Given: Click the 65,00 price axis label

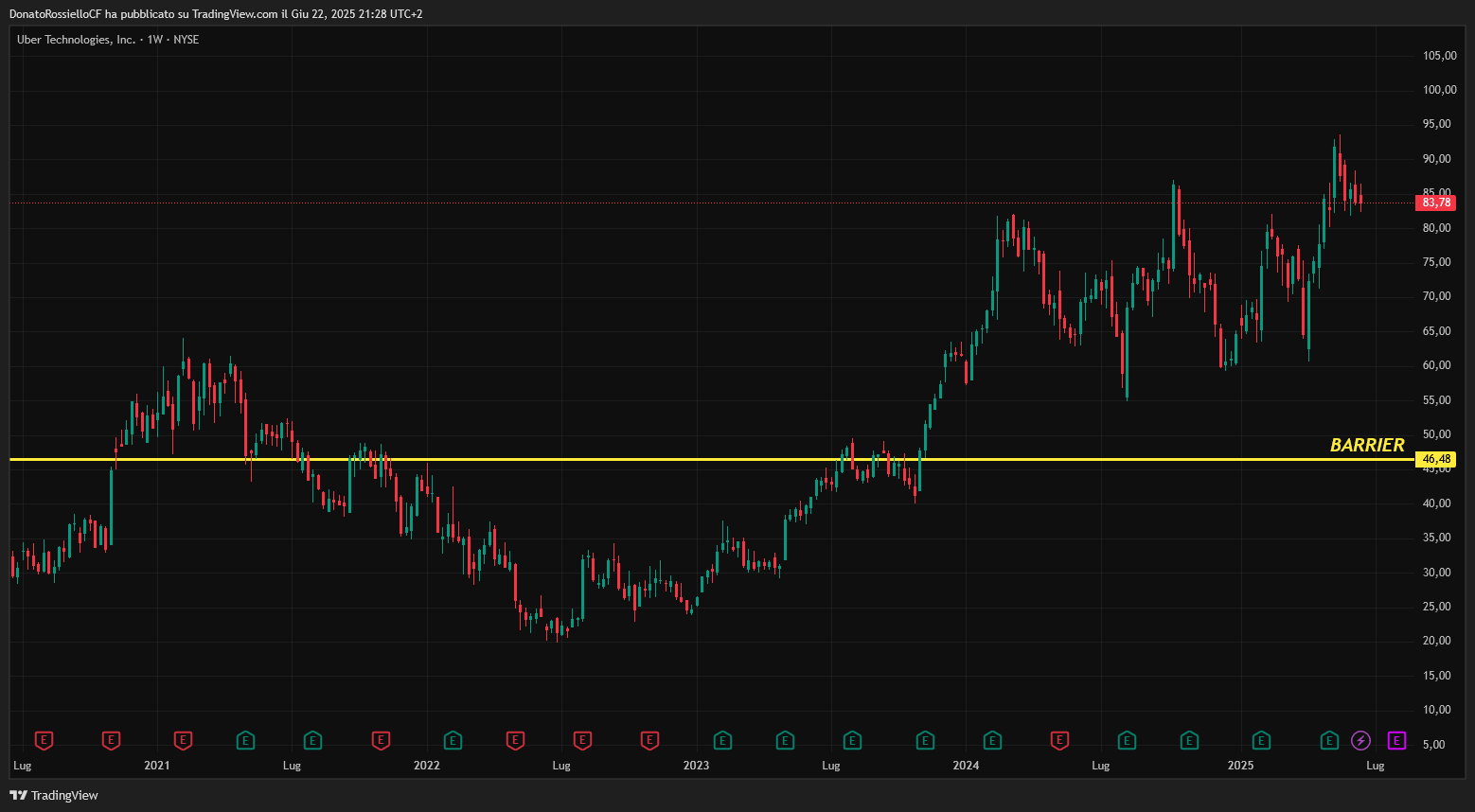Looking at the screenshot, I should click(x=1437, y=331).
